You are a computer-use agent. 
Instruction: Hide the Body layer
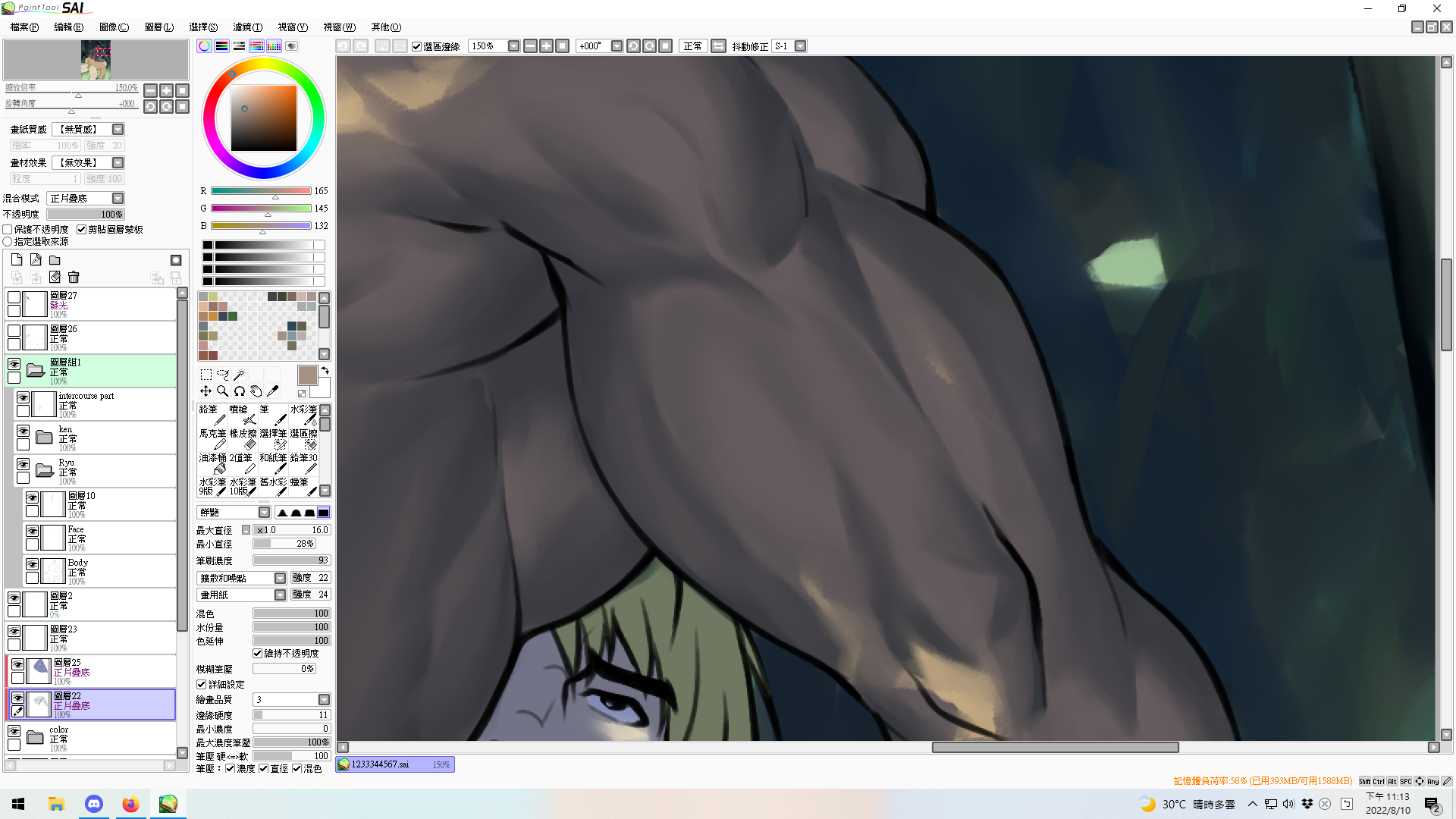[32, 564]
